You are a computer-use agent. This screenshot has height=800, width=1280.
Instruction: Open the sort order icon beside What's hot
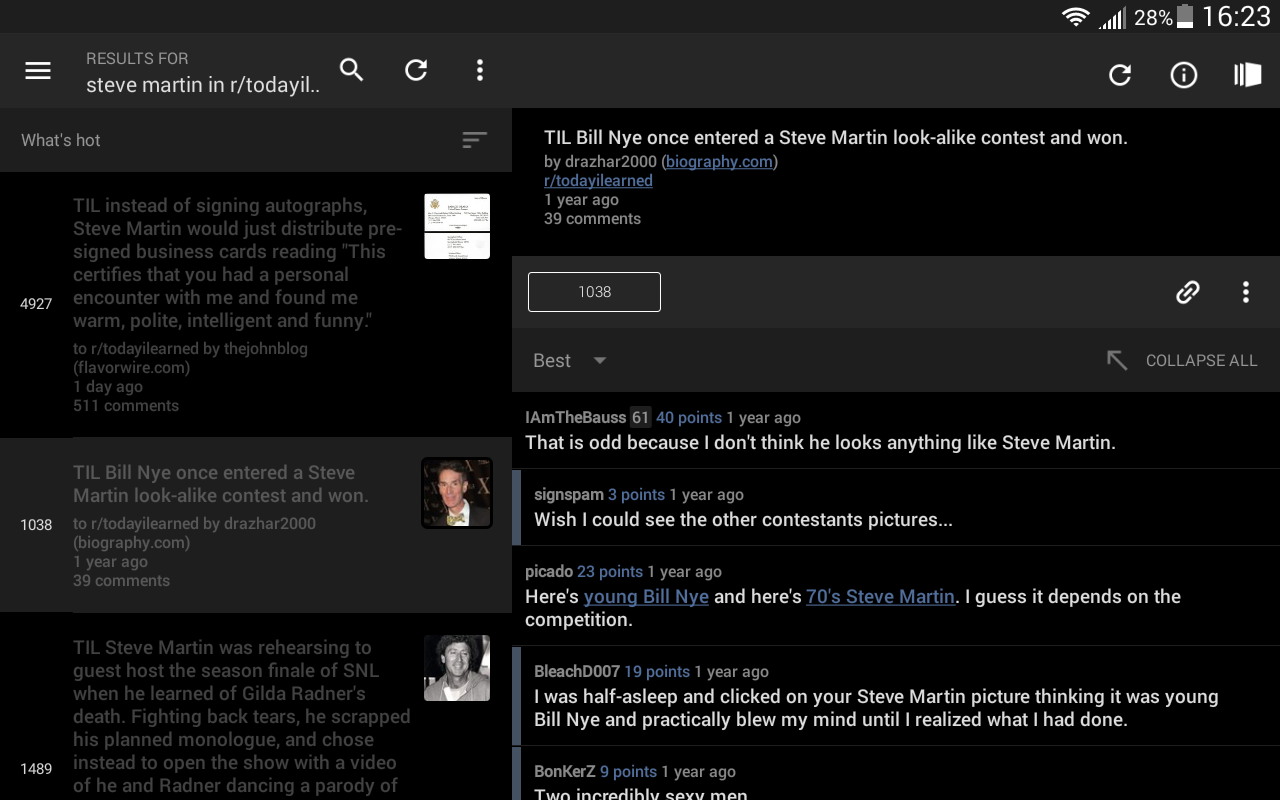pyautogui.click(x=474, y=140)
